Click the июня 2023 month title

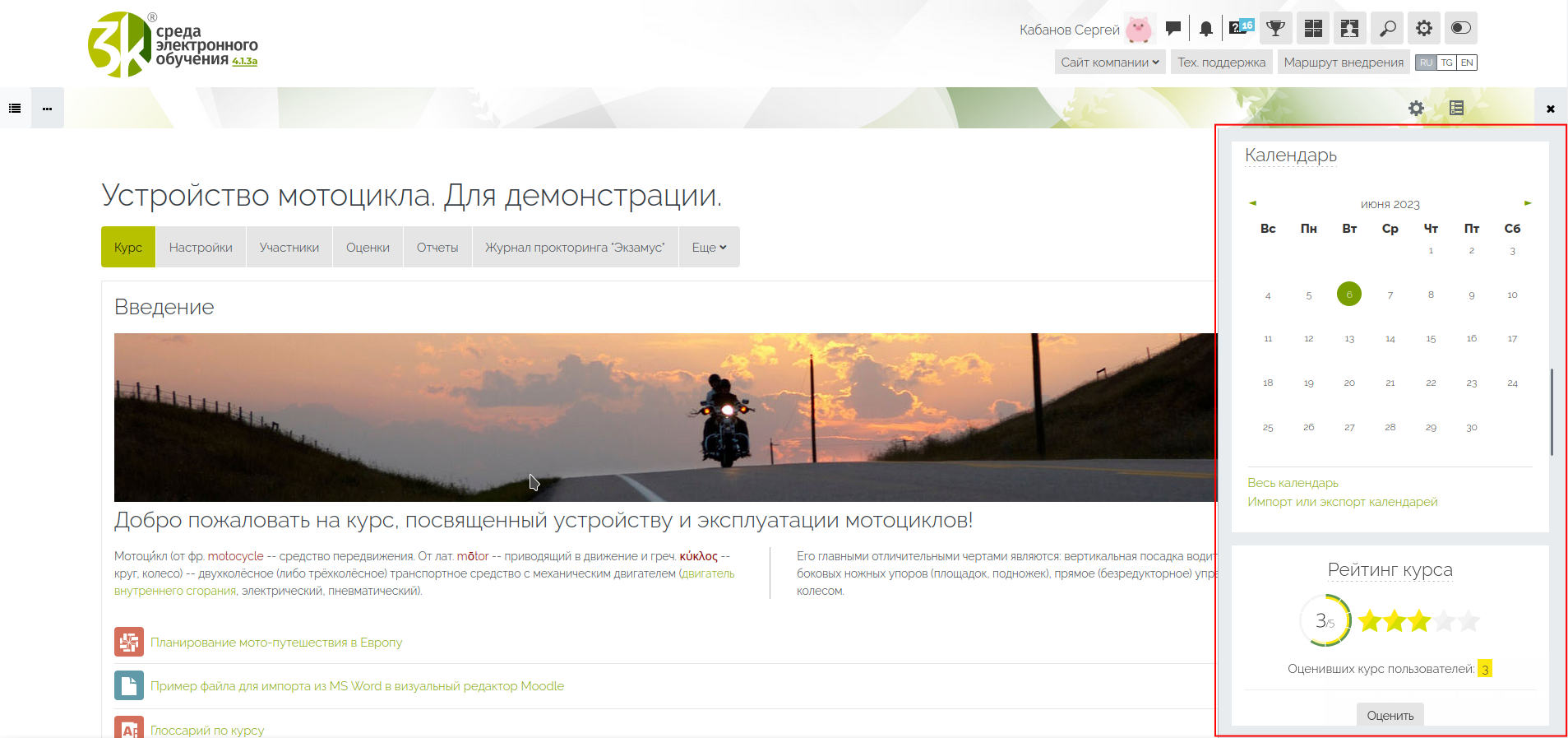pyautogui.click(x=1390, y=204)
